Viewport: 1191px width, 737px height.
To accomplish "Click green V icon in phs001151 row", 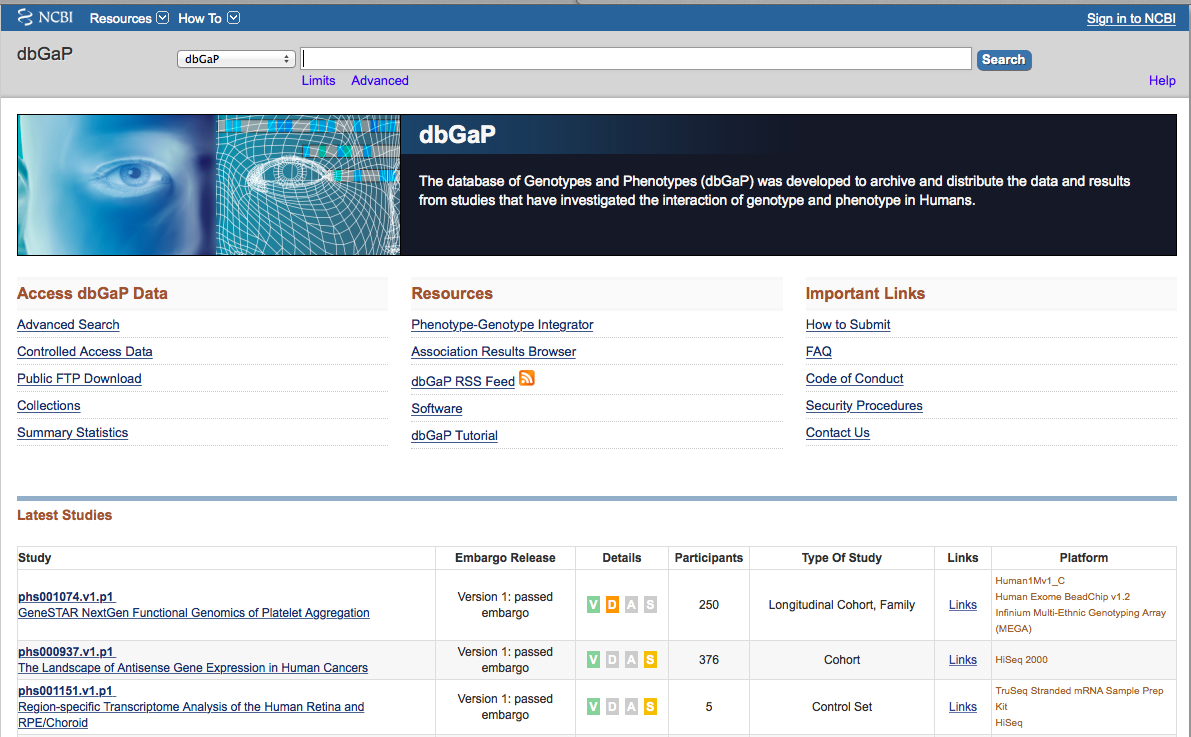I will coord(593,707).
